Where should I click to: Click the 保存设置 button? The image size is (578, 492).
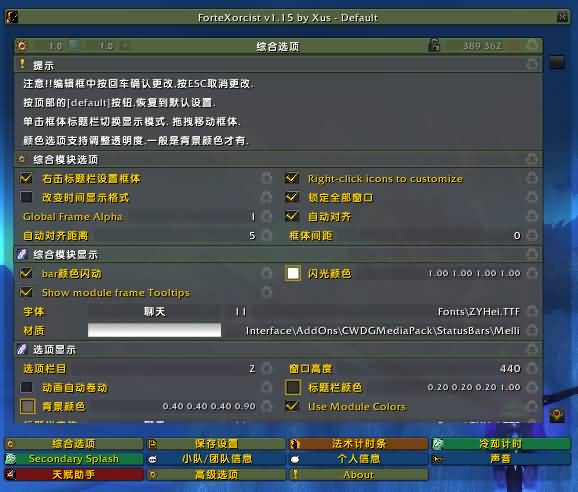(x=216, y=444)
